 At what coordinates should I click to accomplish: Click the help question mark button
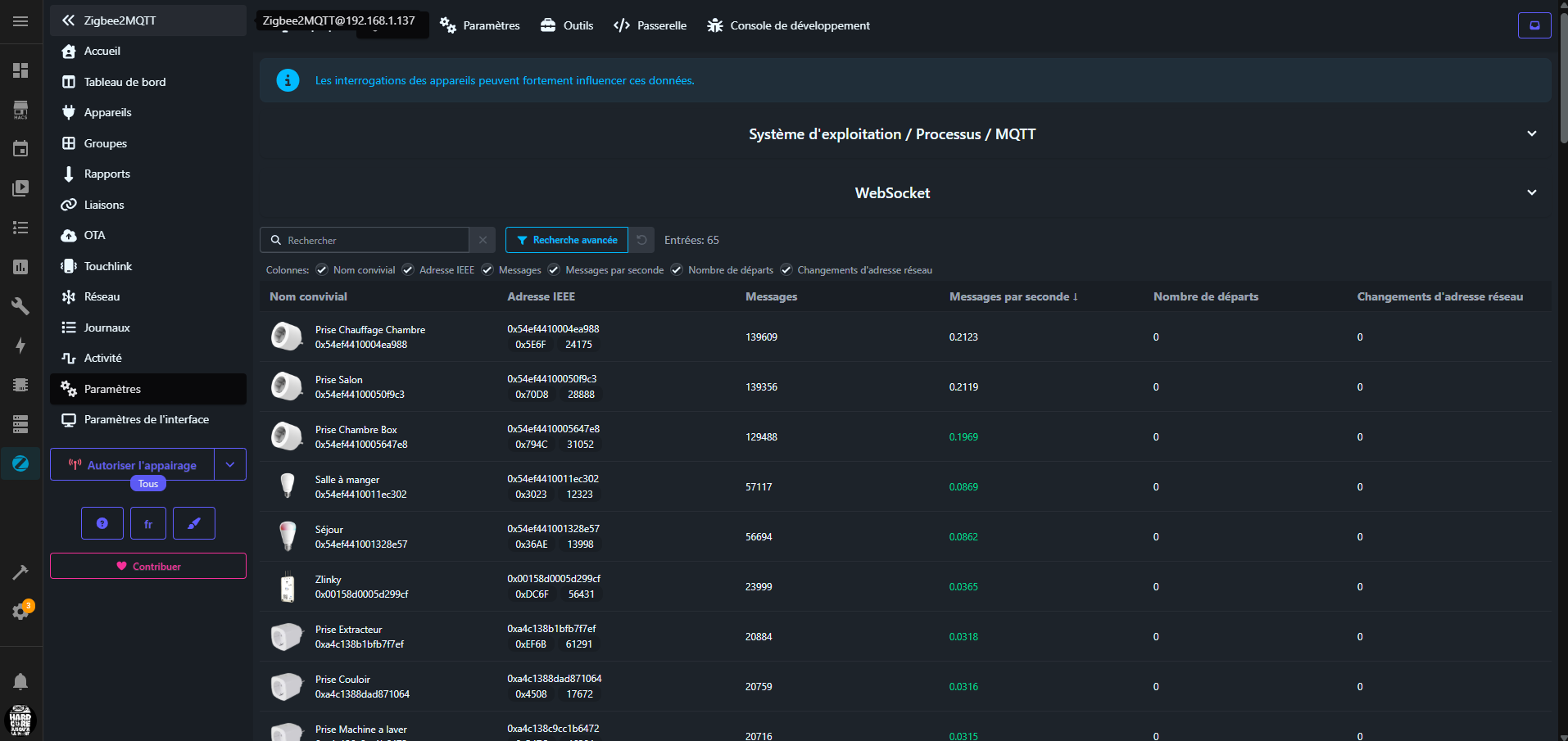pos(102,523)
